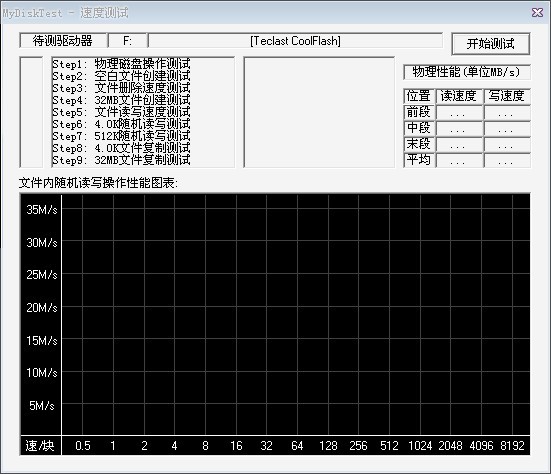Click the 物理性能(单位MB/s) header
Viewport: 551px width, 474px height.
pos(467,72)
